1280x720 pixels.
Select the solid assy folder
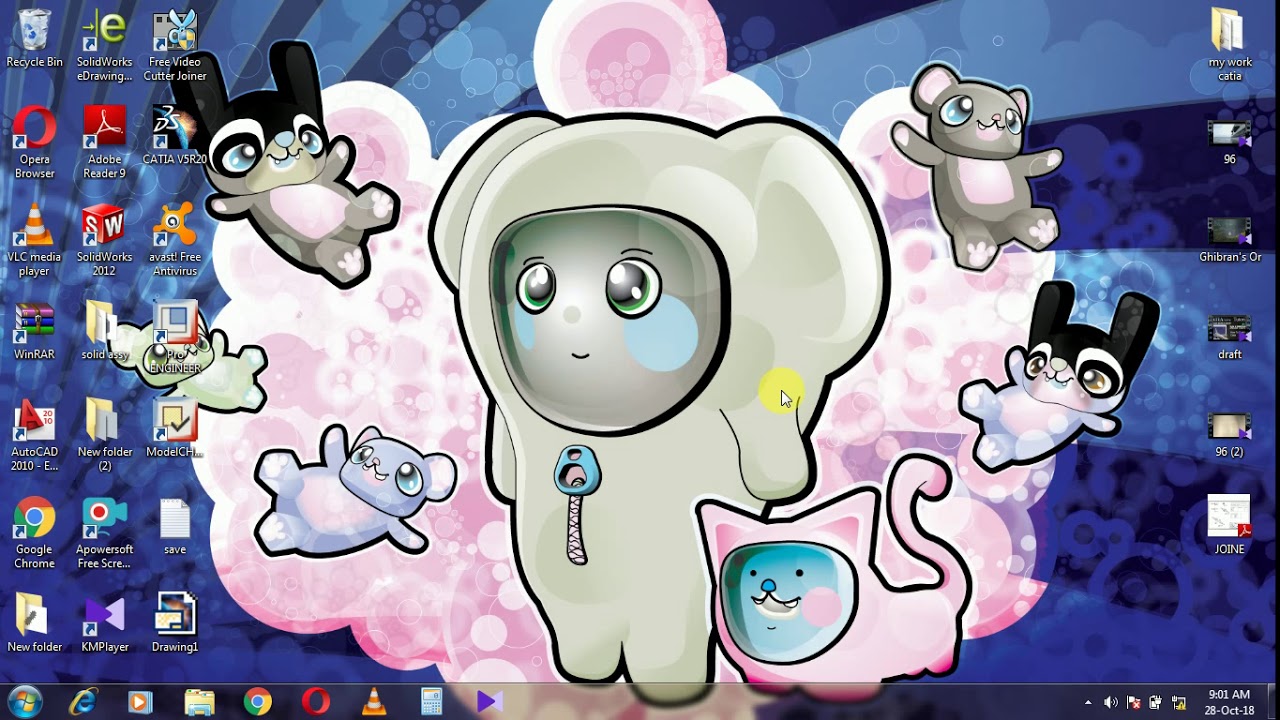104,331
